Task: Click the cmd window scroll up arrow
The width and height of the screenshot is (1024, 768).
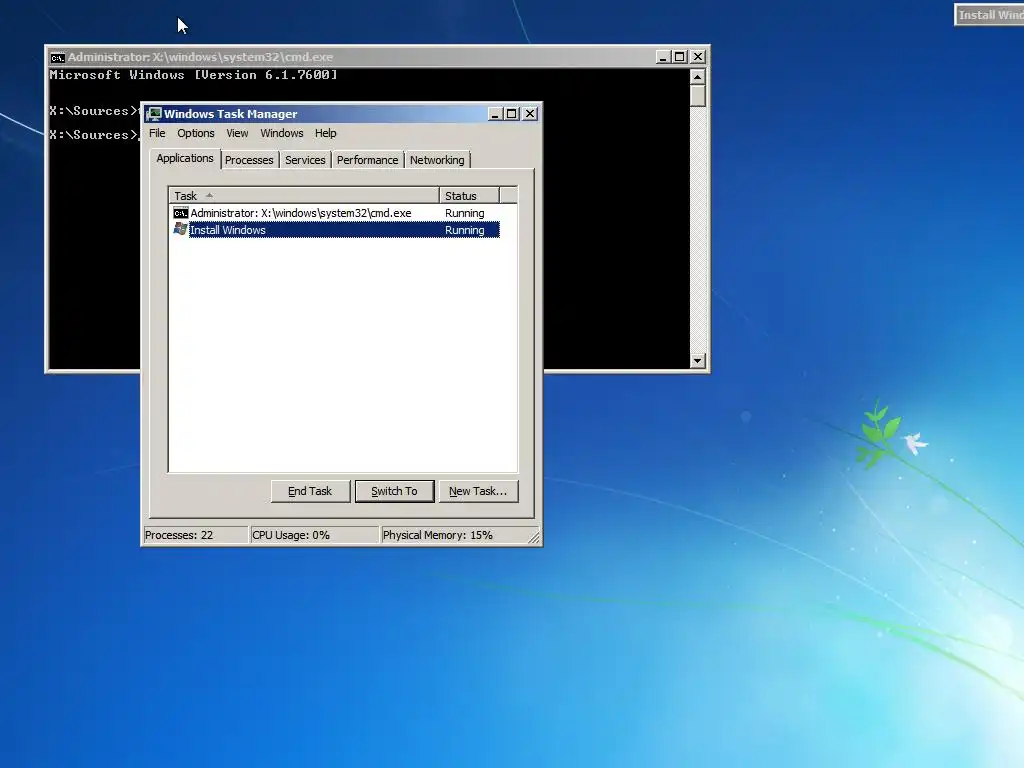Action: (697, 77)
